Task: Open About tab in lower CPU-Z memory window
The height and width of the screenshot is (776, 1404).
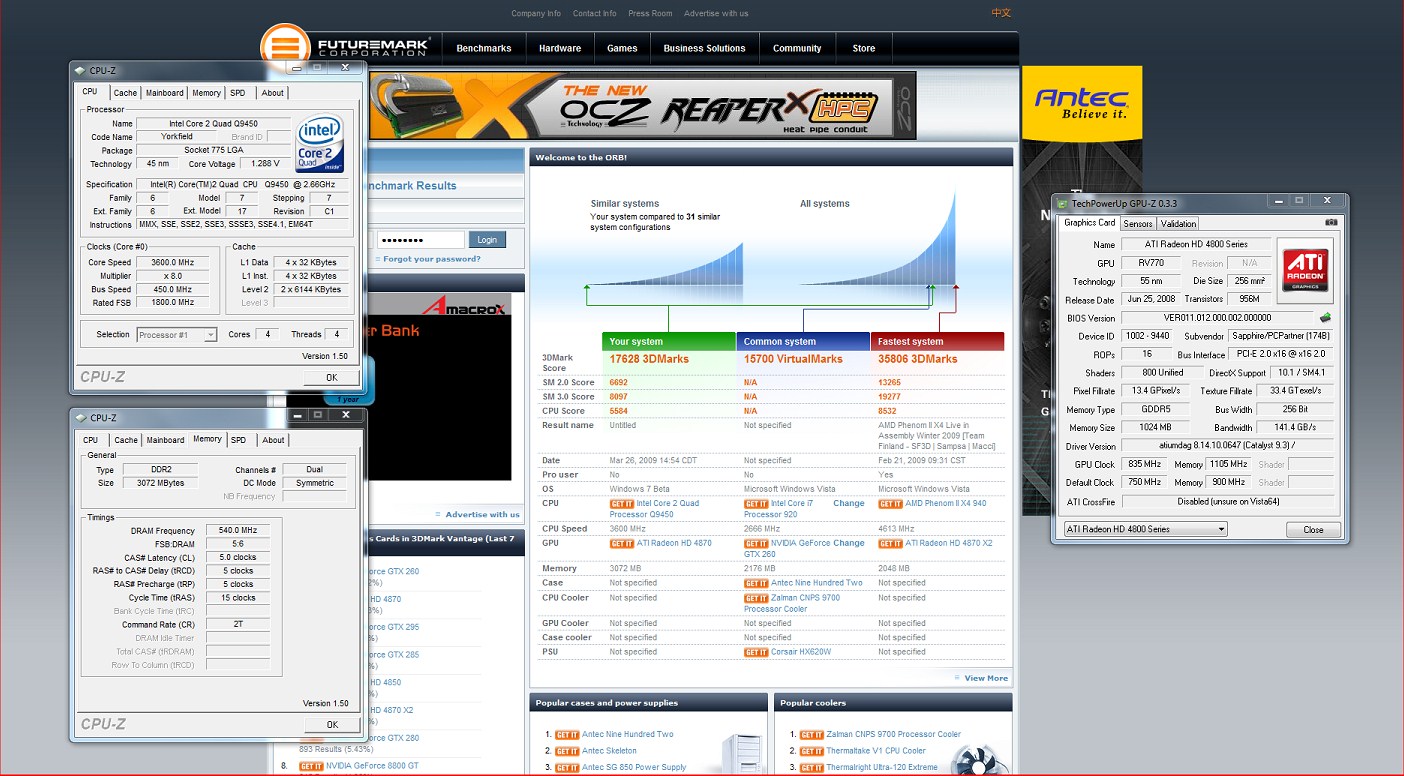Action: (x=273, y=440)
